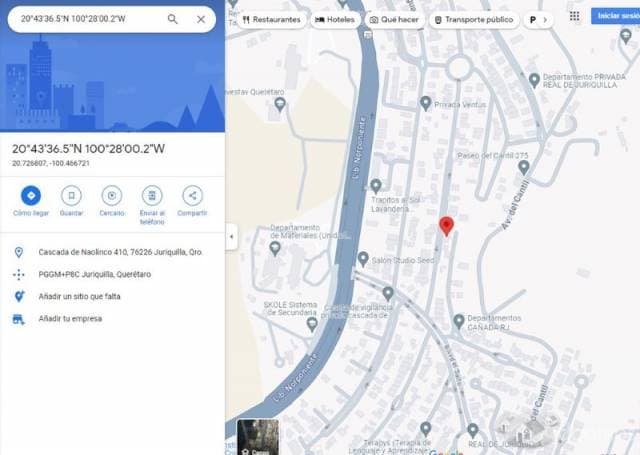Image resolution: width=640 pixels, height=455 pixels.
Task: Click the decimal coordinates 20.726807, -100.466721
Action: pyautogui.click(x=51, y=163)
